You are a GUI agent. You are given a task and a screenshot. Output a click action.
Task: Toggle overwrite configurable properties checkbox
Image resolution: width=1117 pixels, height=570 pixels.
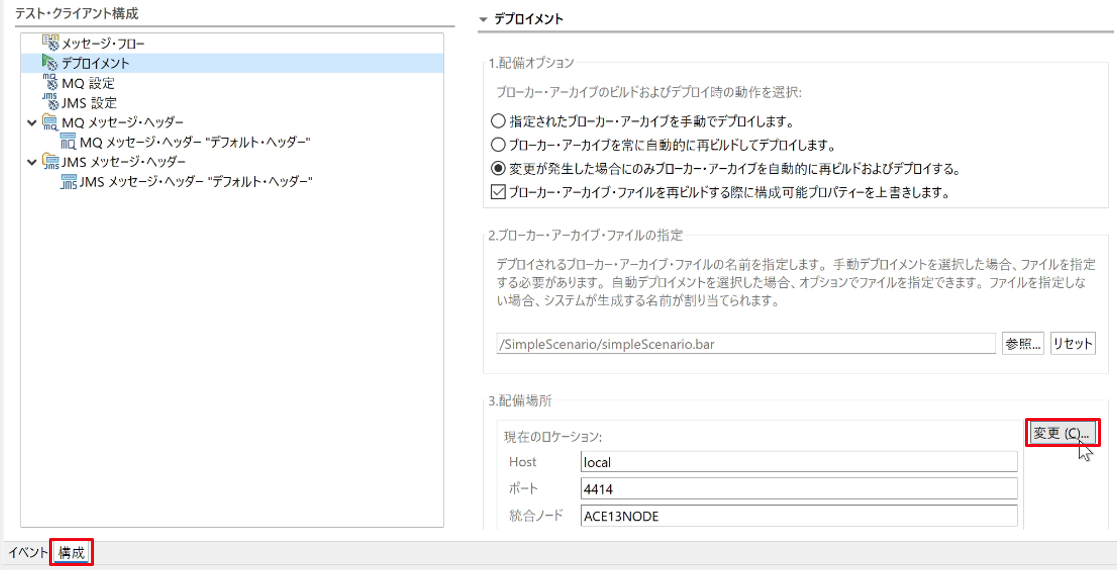pos(499,192)
